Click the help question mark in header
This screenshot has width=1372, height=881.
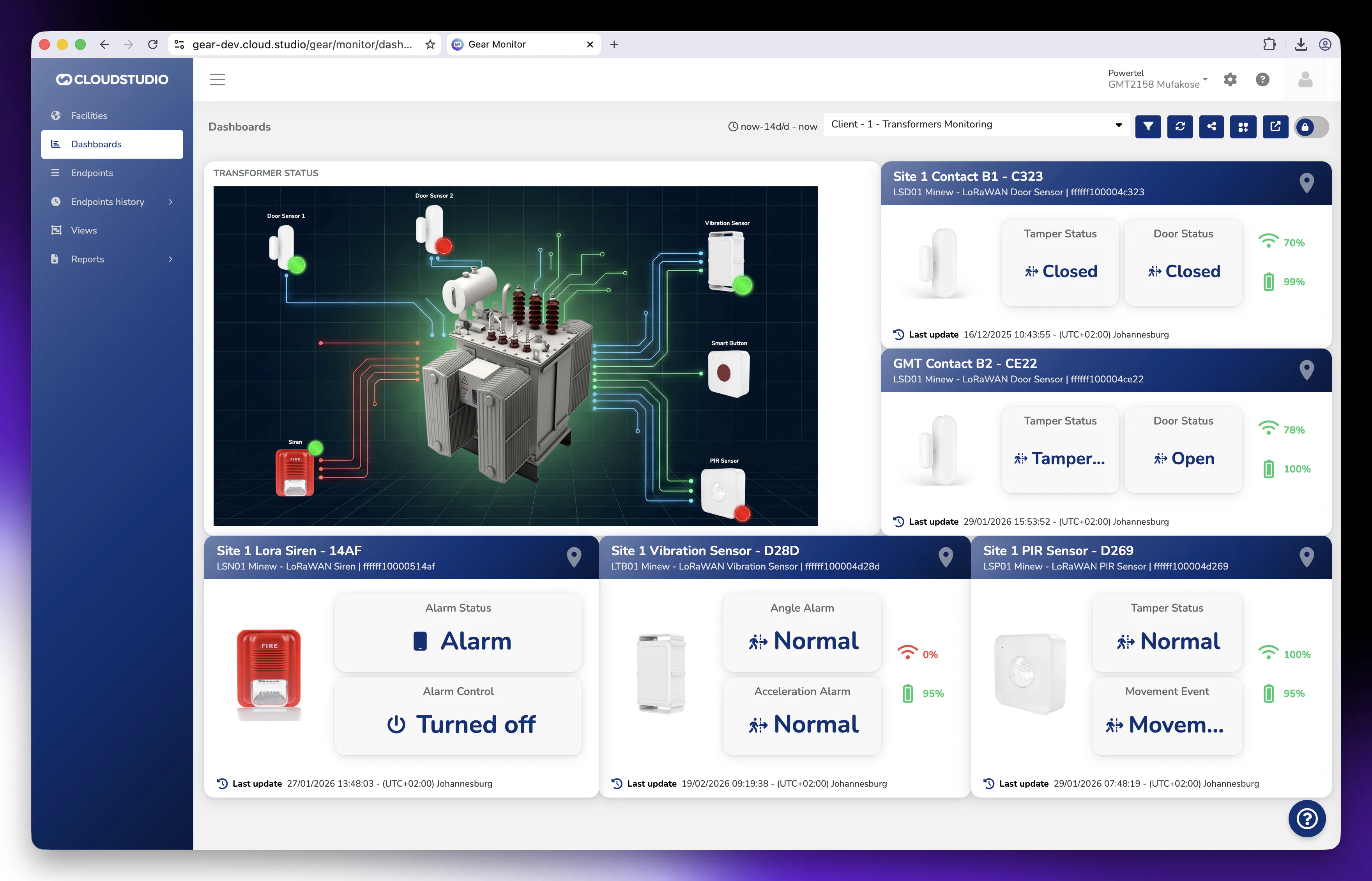tap(1263, 80)
